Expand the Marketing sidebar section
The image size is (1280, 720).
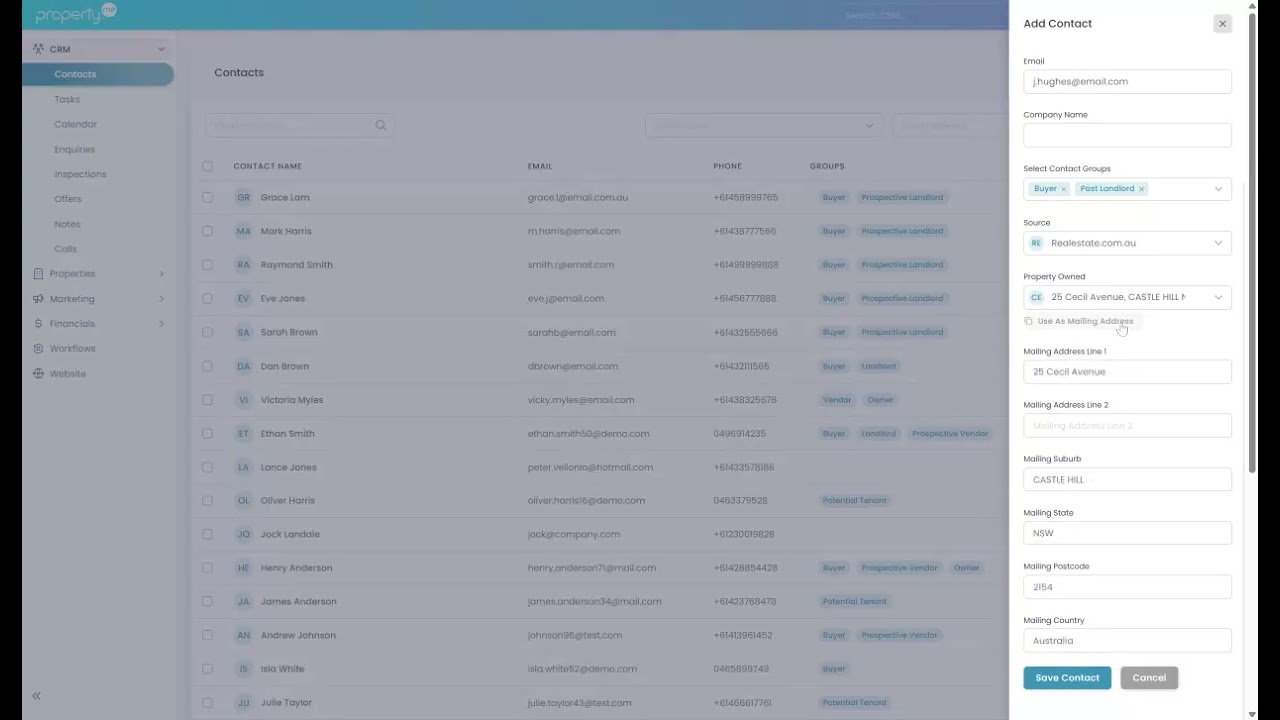coord(161,299)
